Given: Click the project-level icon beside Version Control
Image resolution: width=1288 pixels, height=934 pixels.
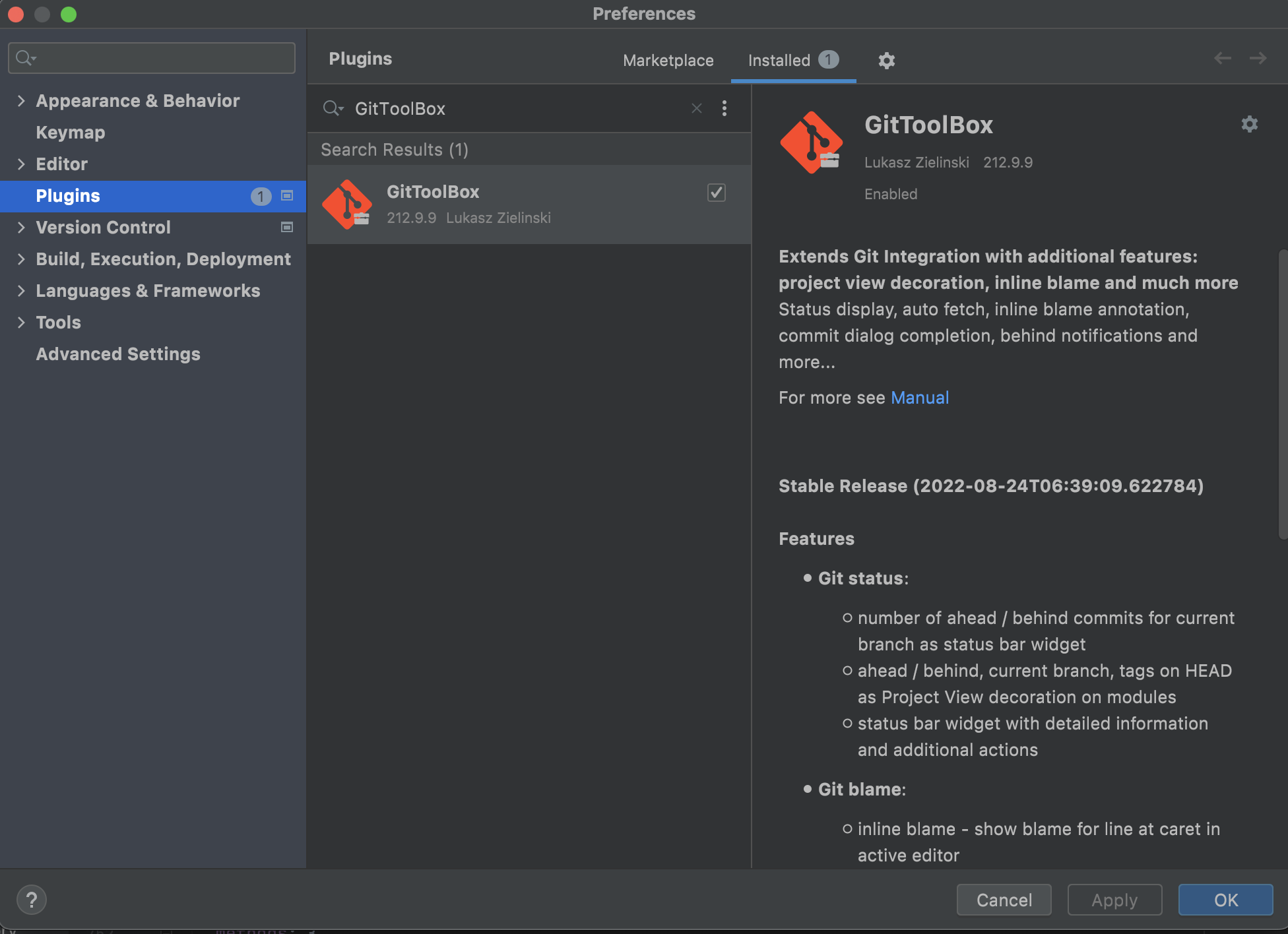Looking at the screenshot, I should 287,227.
